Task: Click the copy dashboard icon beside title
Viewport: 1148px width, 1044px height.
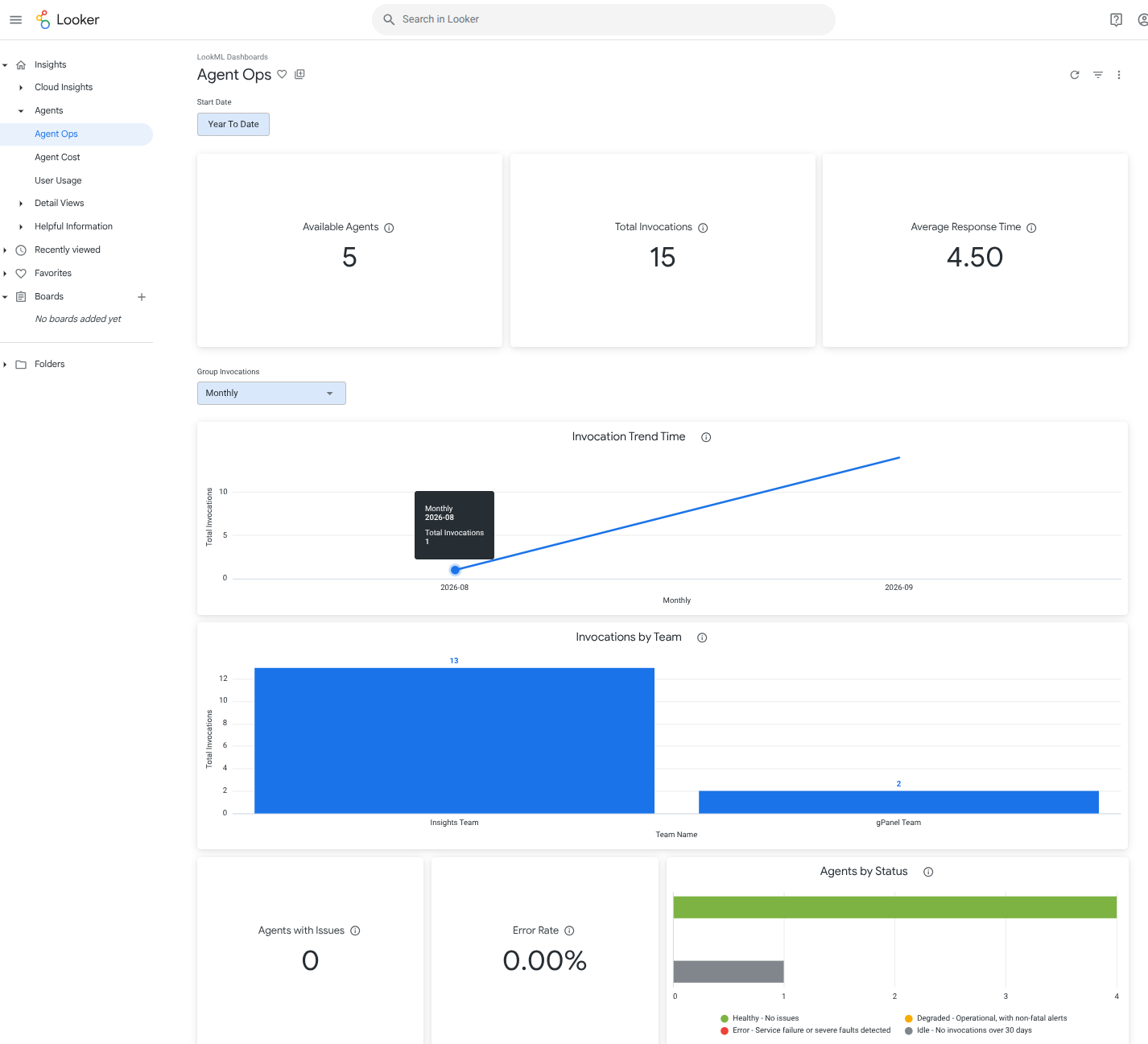Action: (x=299, y=74)
